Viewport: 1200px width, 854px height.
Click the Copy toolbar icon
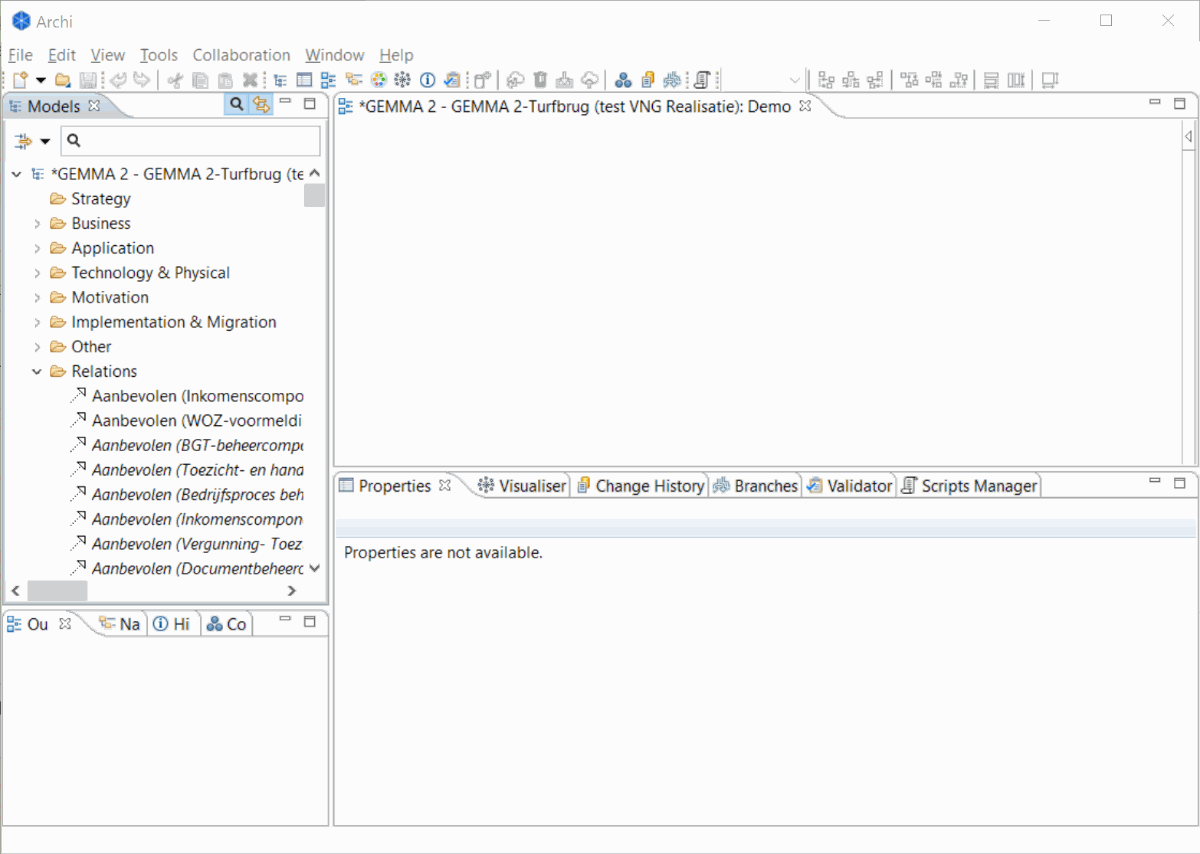[x=201, y=80]
